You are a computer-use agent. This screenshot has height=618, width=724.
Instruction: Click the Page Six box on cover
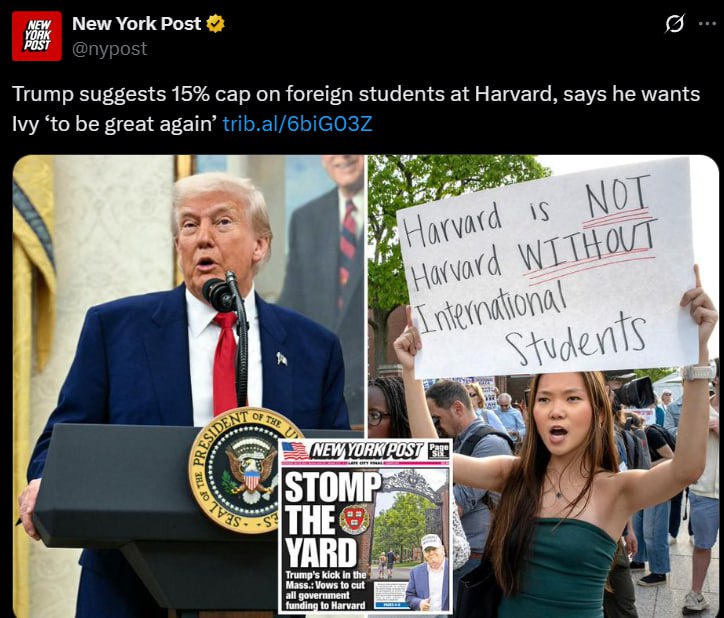(438, 450)
